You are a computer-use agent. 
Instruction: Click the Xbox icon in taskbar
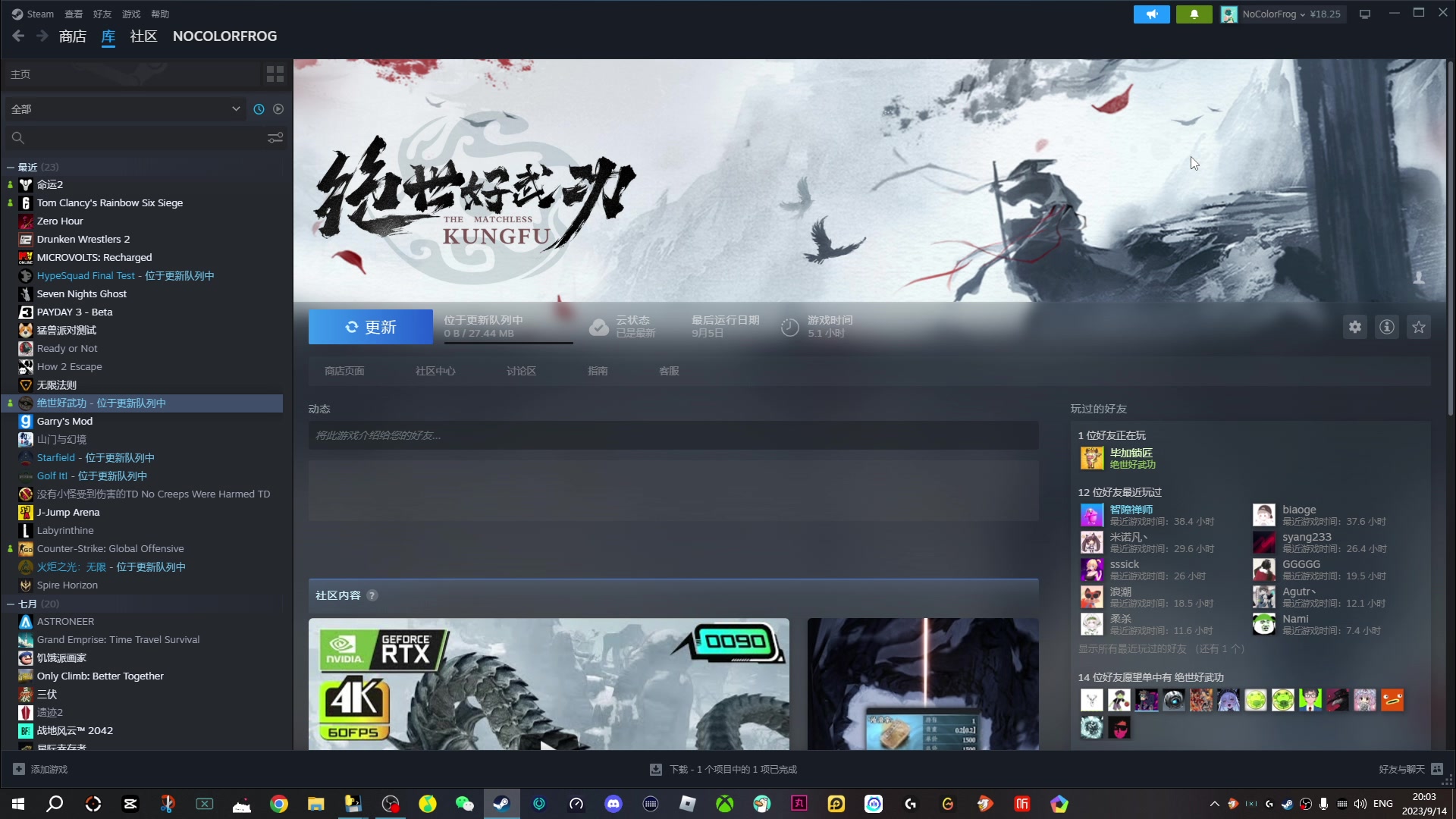pos(725,804)
